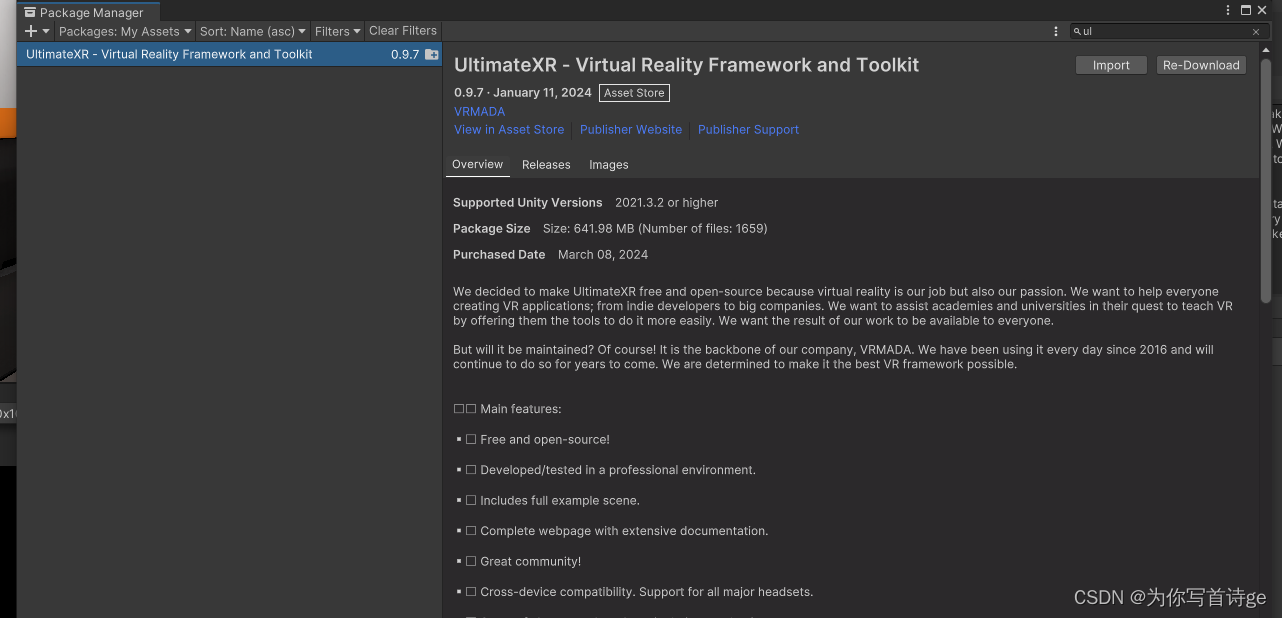
Task: Click the Re-Download button
Action: click(x=1201, y=65)
